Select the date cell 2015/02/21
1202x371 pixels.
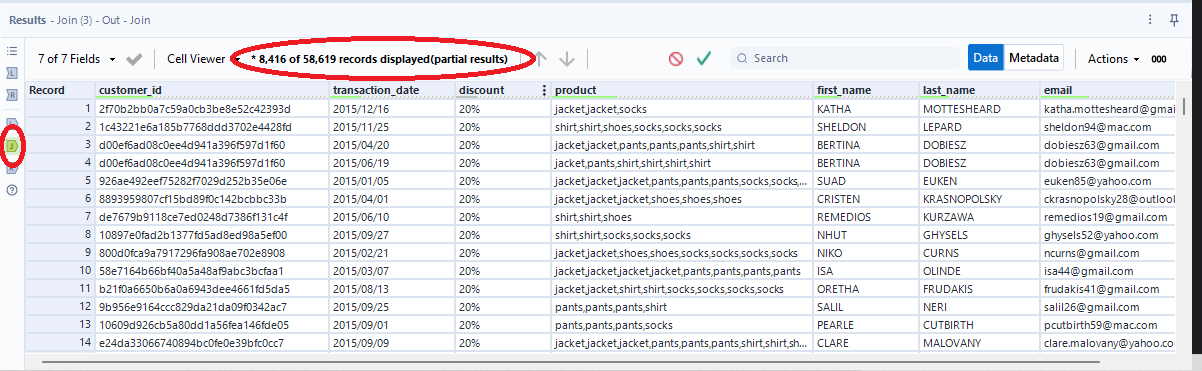tap(391, 253)
